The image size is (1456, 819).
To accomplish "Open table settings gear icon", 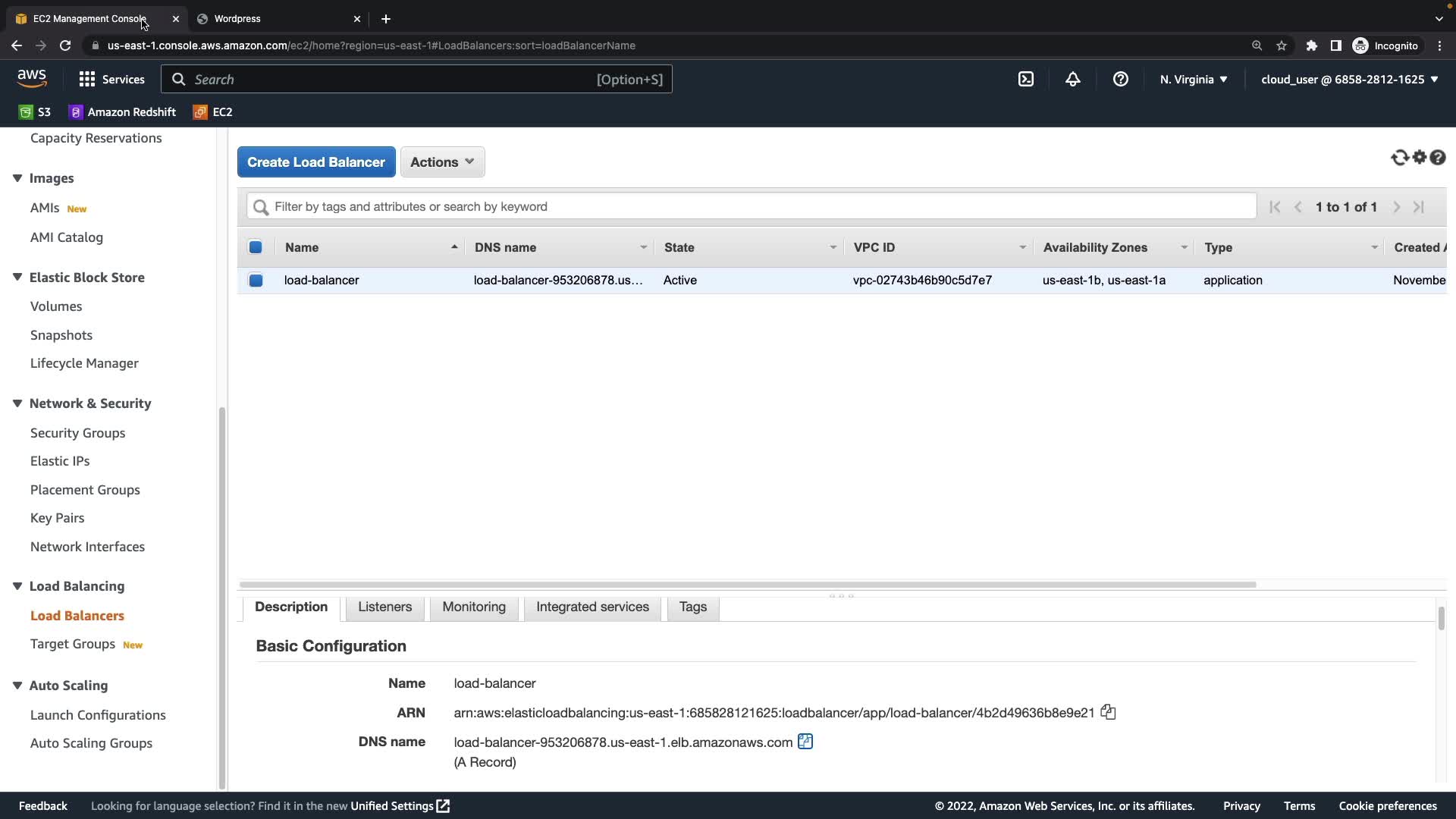I will coord(1420,158).
